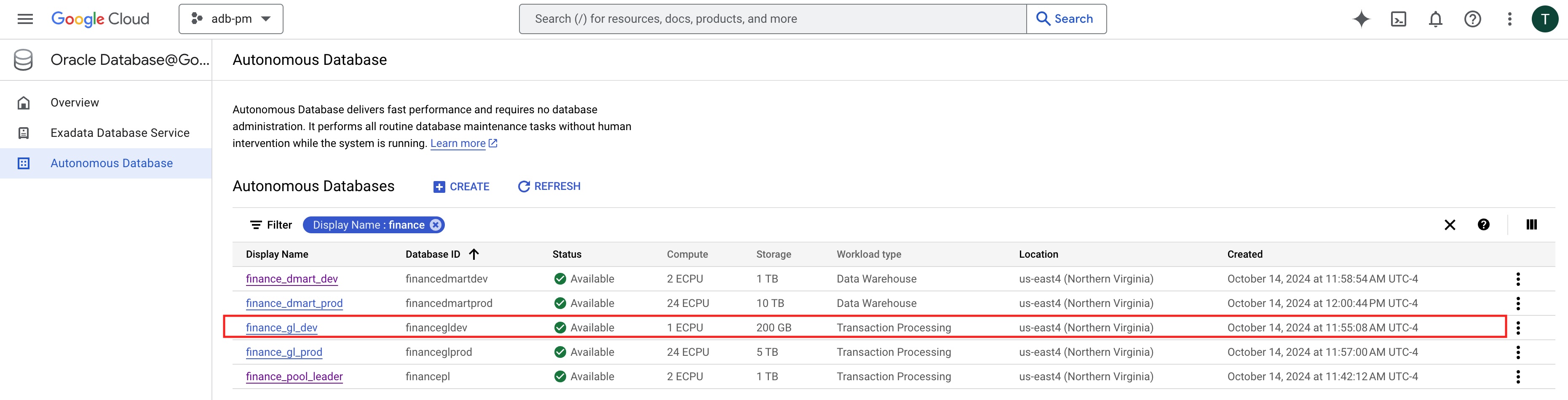Viewport: 1568px width, 400px height.
Task: Open Gemini AI assistant sparkle icon
Action: (x=1361, y=19)
